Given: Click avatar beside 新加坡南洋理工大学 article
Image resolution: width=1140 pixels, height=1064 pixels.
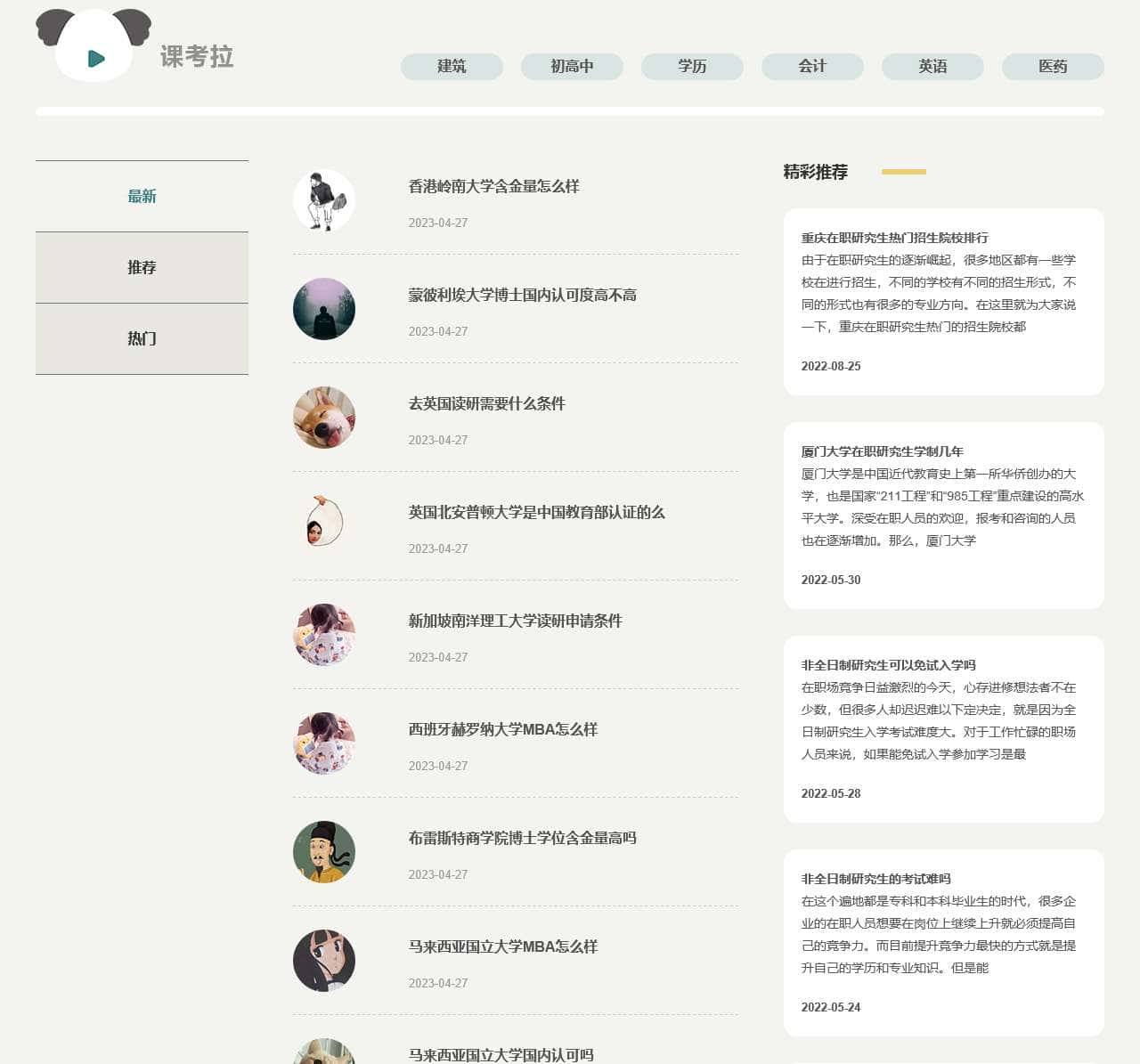Looking at the screenshot, I should [324, 635].
